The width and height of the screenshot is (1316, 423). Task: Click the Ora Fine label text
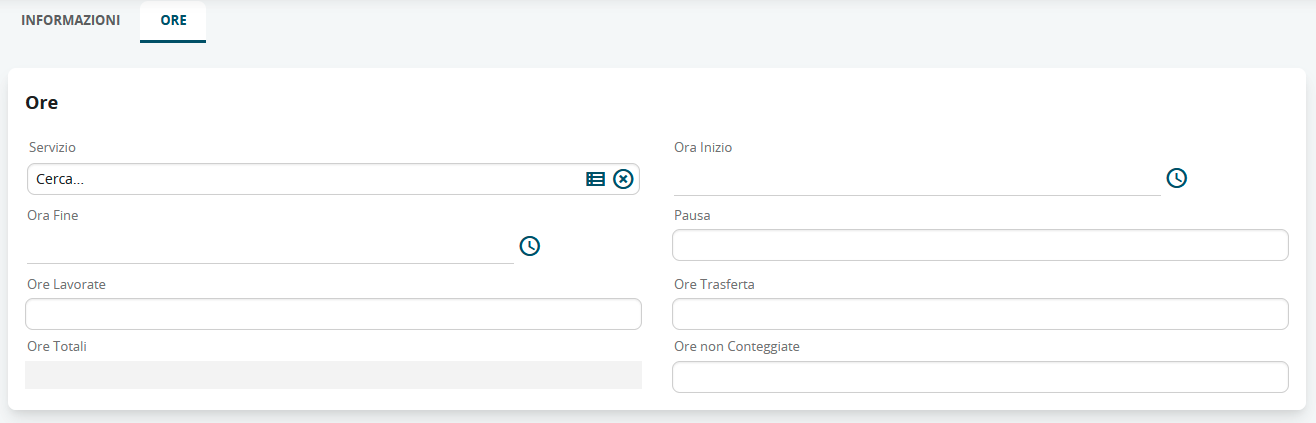(x=53, y=215)
